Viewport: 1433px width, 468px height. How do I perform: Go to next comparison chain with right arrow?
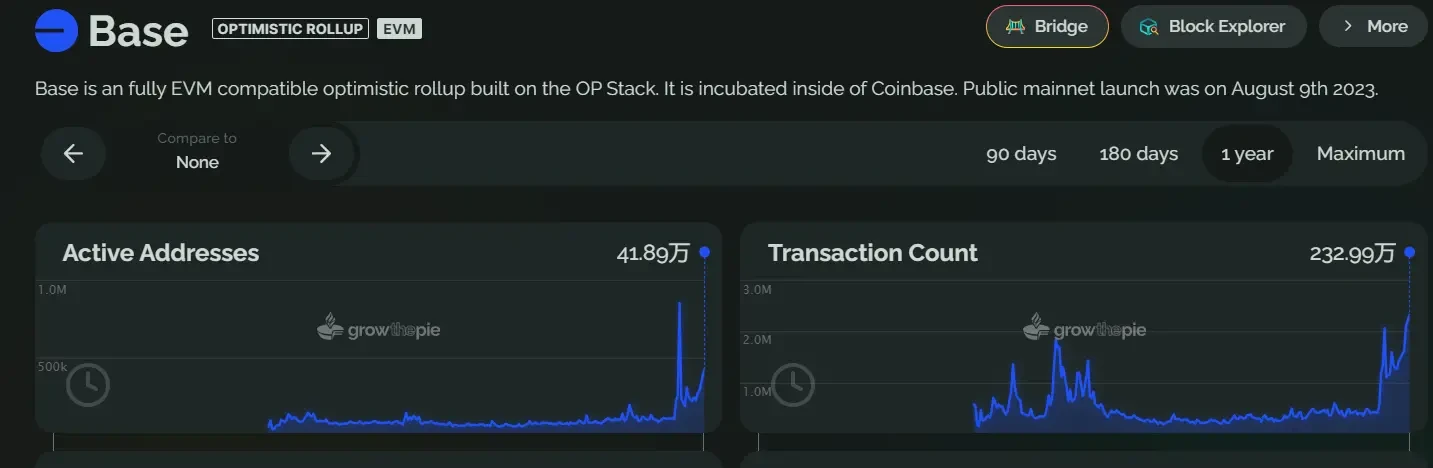point(321,153)
